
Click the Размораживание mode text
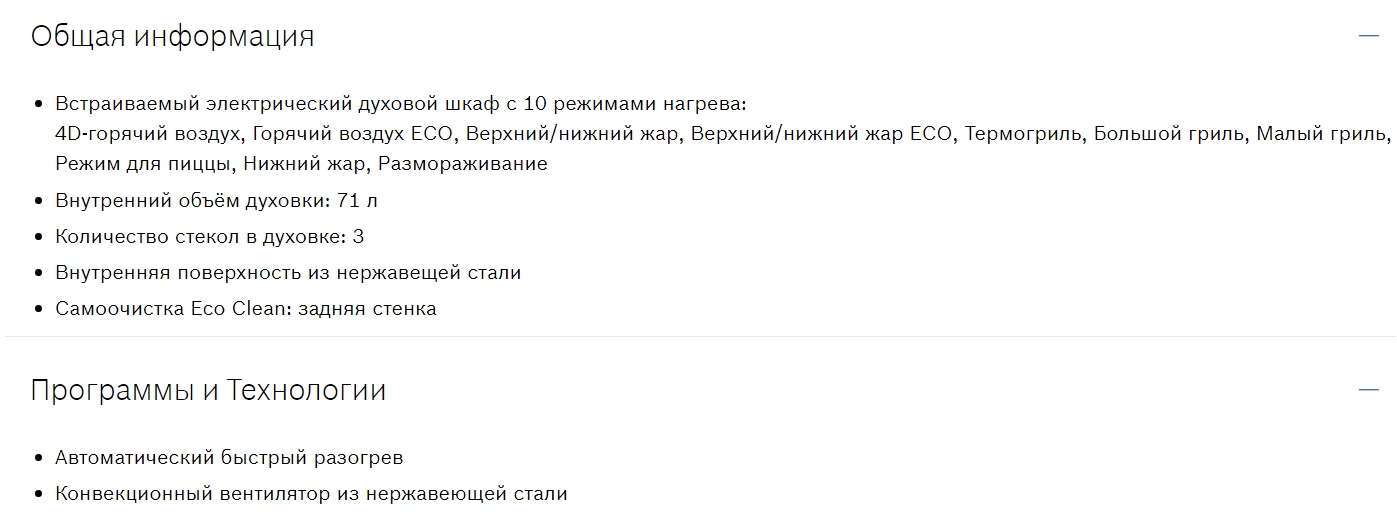tap(462, 164)
